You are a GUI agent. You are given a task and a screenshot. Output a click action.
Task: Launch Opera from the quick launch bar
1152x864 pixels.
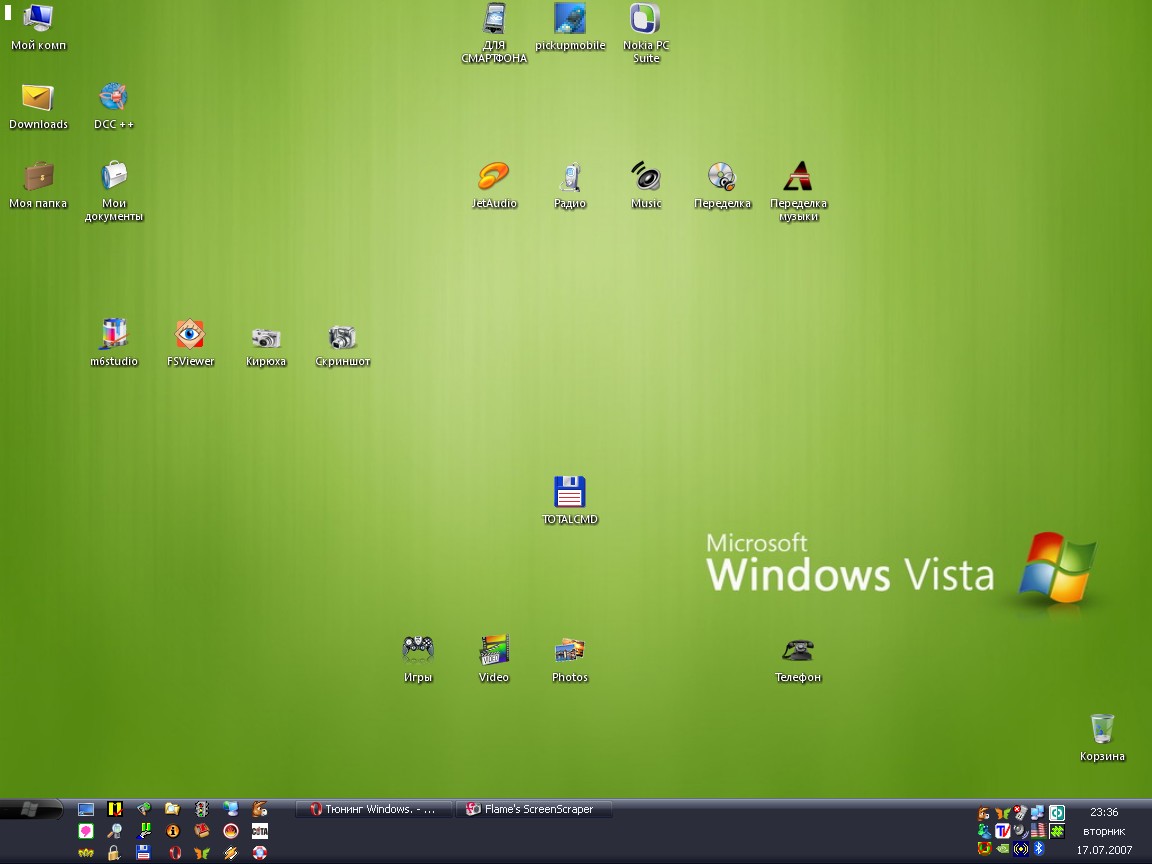(175, 853)
